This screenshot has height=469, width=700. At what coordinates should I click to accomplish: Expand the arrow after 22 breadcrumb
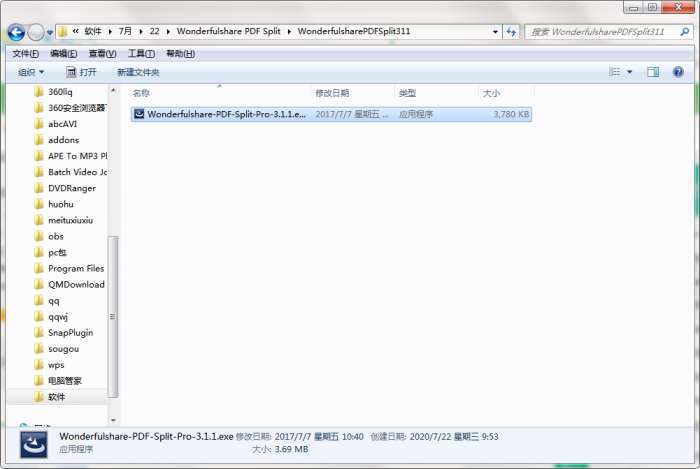168,32
